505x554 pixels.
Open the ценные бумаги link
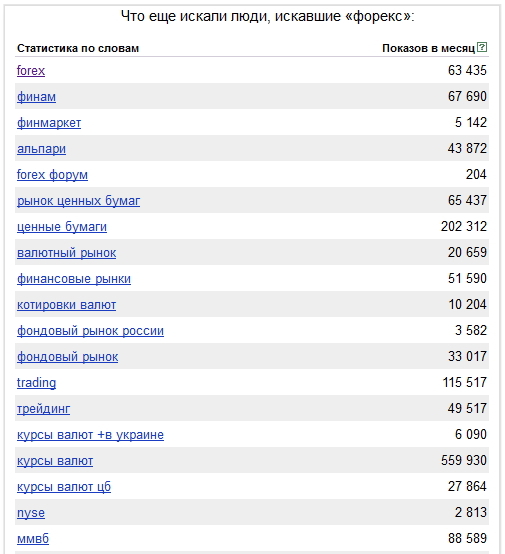pos(62,226)
